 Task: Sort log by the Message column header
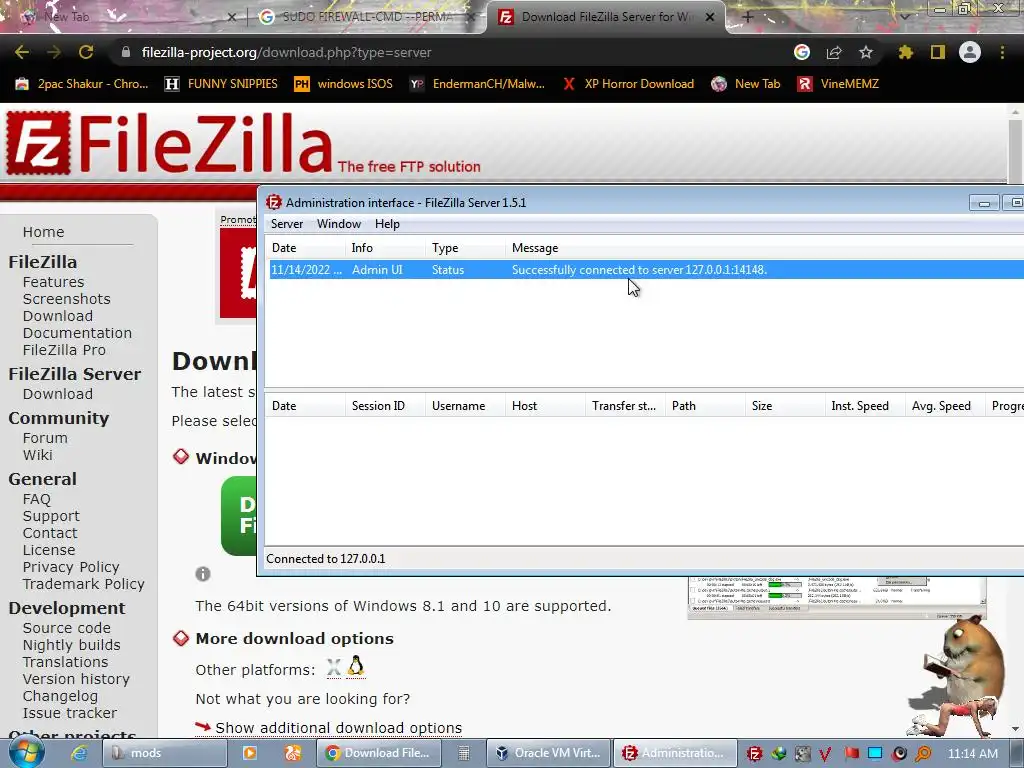click(764, 248)
